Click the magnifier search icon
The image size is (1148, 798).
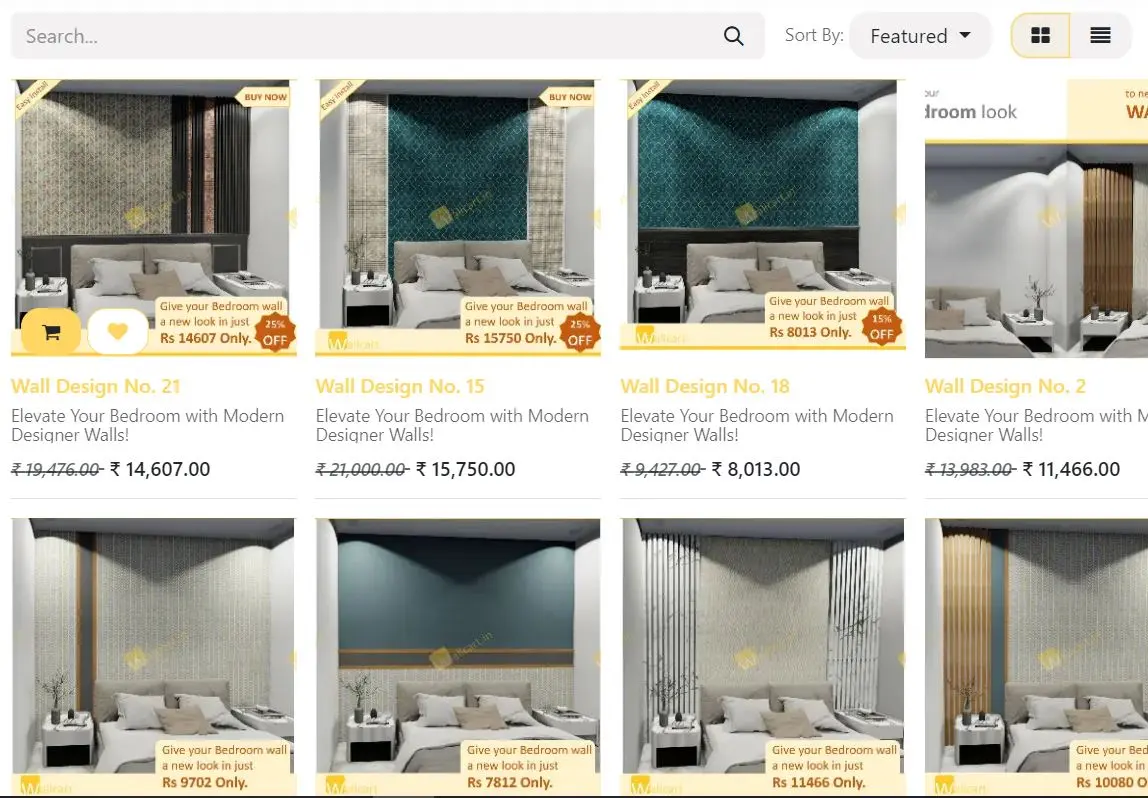tap(733, 36)
